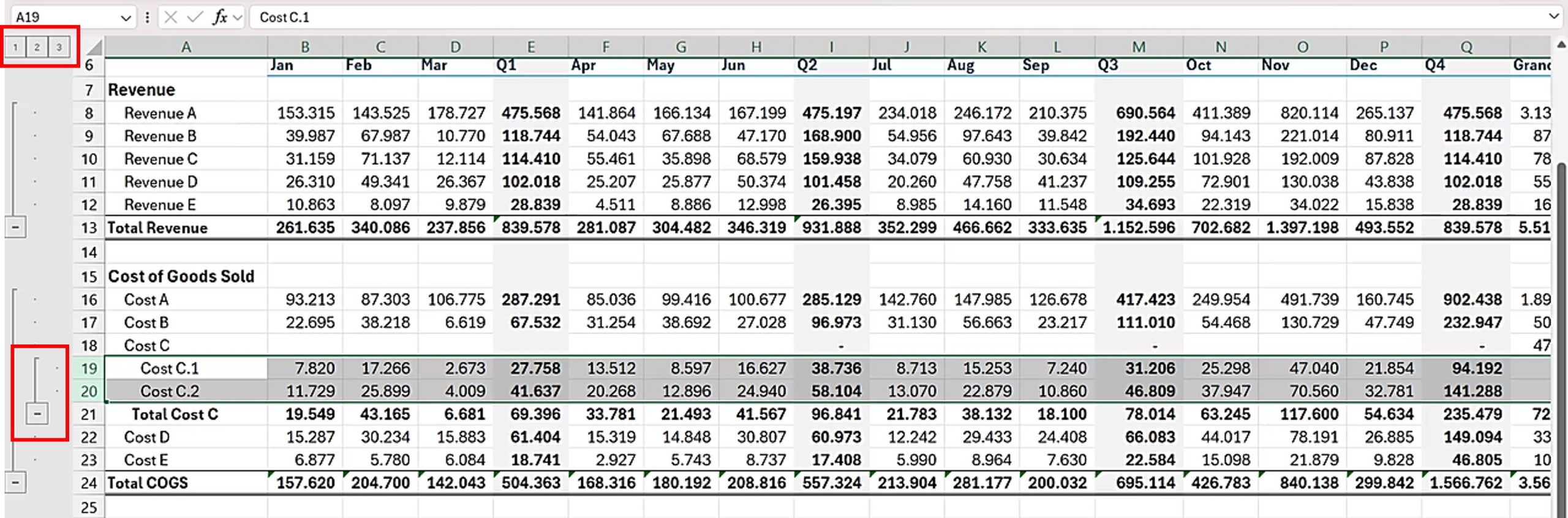Click the Insert Function fx icon
This screenshot has width=1568, height=518.
pyautogui.click(x=220, y=17)
